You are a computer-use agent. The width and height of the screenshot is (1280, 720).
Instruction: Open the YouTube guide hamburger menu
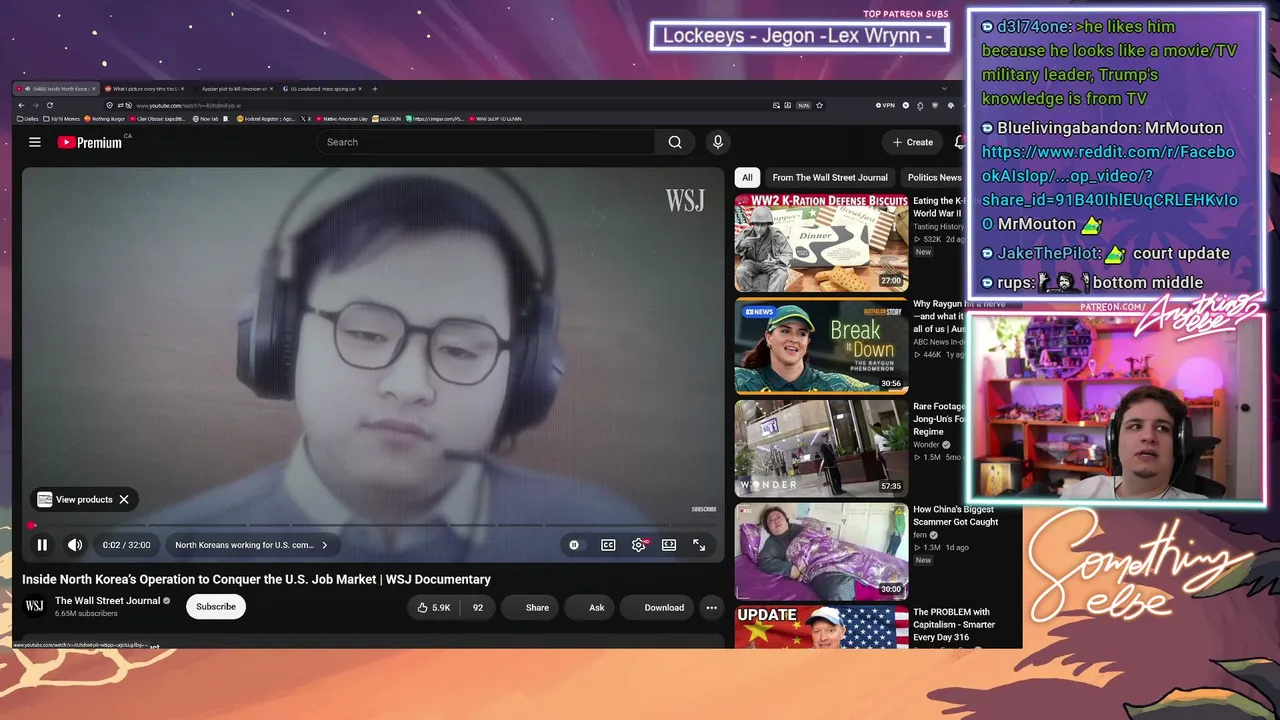point(35,142)
